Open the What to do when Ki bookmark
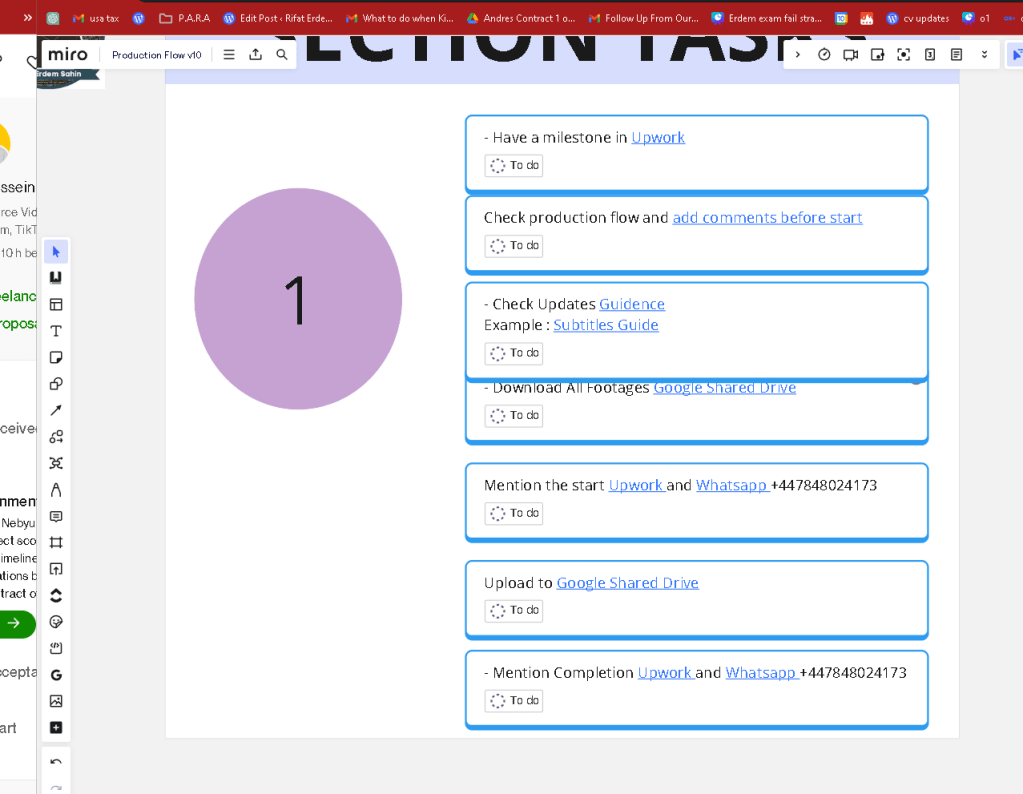This screenshot has height=794, width=1023. click(399, 18)
